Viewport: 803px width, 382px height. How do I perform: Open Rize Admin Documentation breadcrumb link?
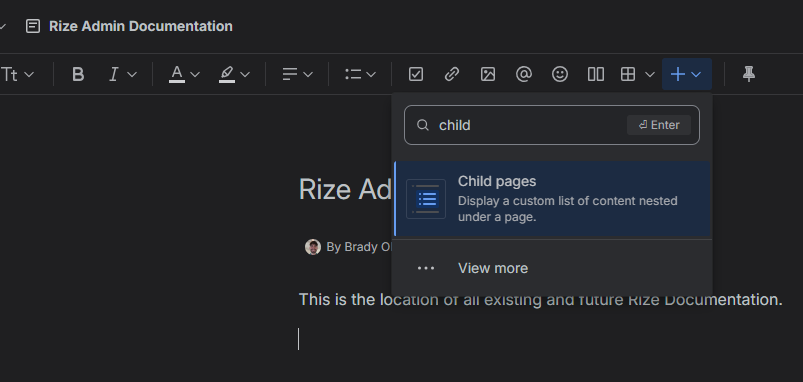pyautogui.click(x=140, y=26)
